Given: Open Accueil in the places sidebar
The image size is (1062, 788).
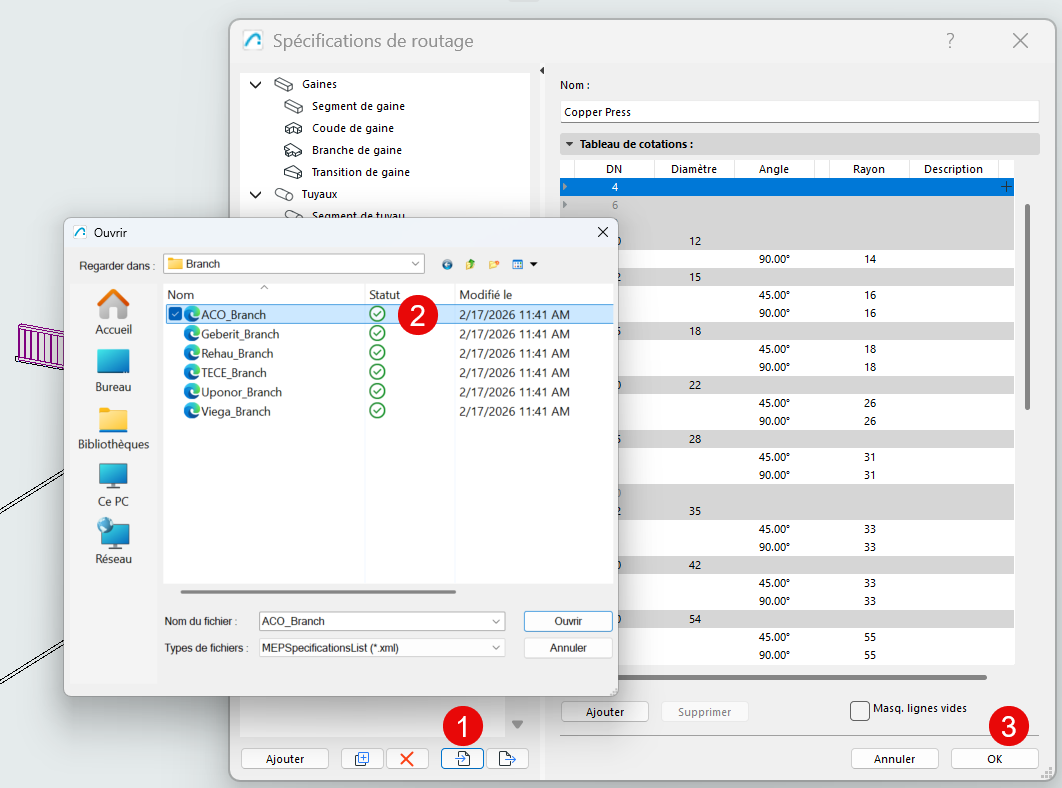Looking at the screenshot, I should 113,312.
